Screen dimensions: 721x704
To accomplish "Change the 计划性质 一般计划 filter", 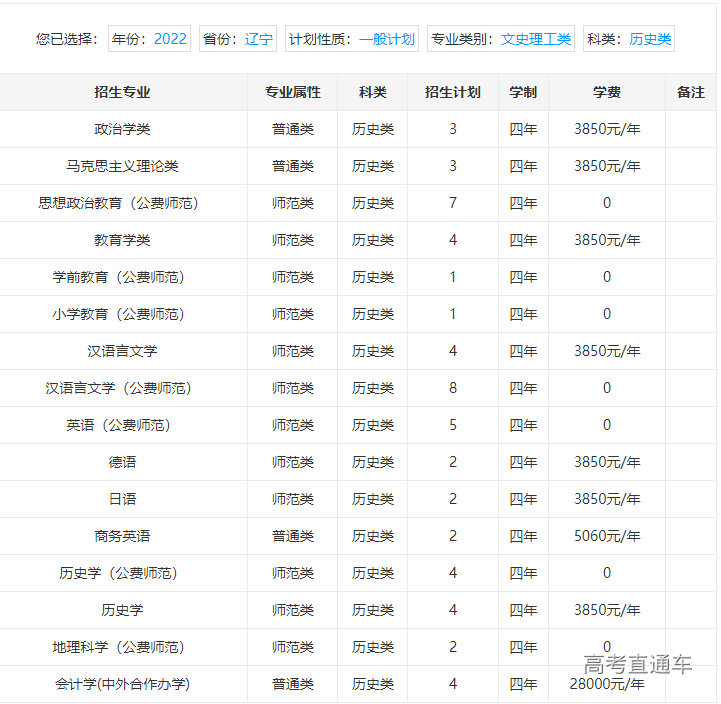I will (x=351, y=39).
